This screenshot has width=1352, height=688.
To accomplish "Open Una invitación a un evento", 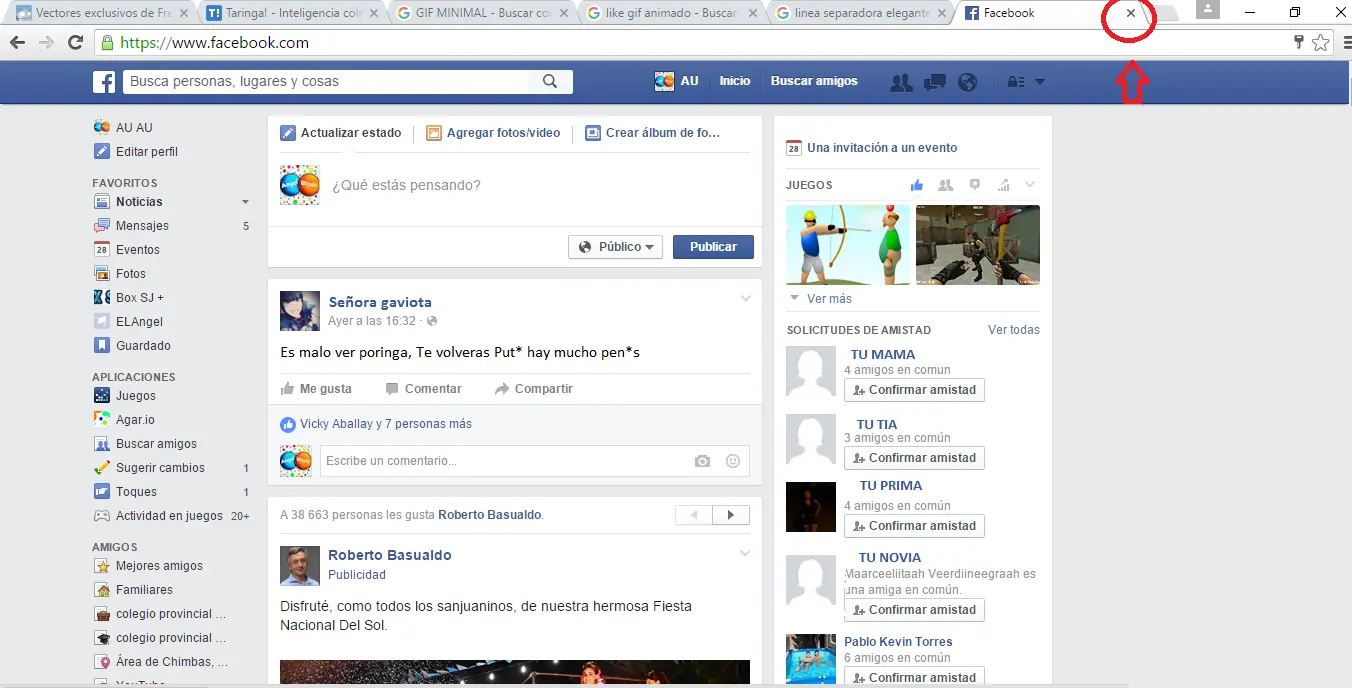I will 882,148.
